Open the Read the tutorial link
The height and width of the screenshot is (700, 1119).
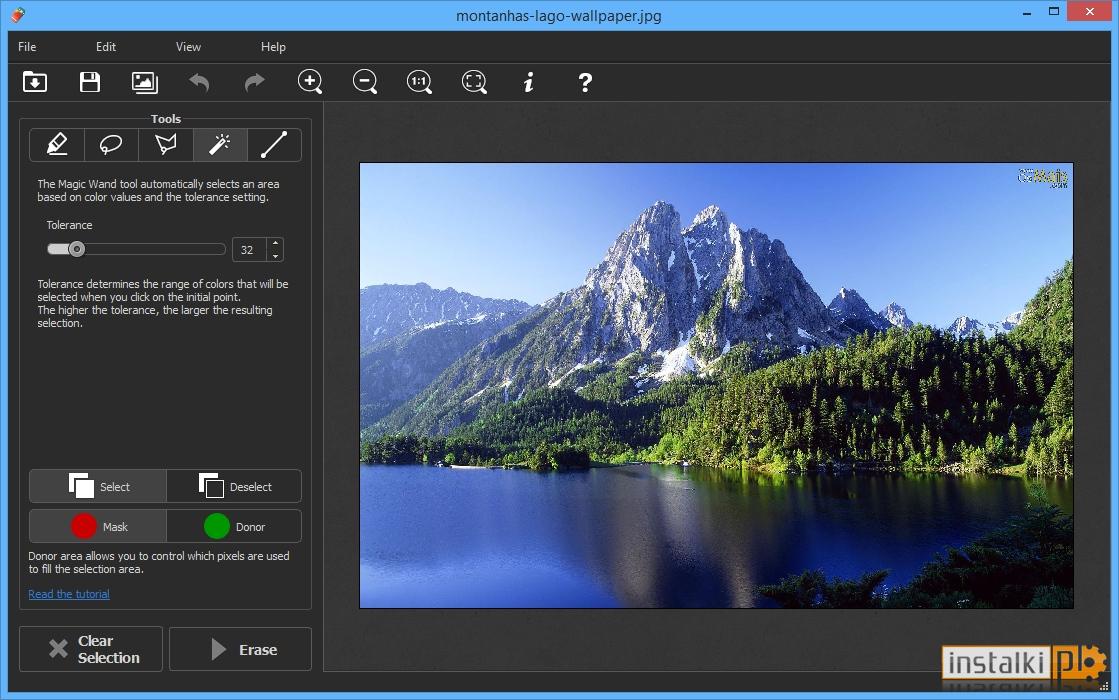point(69,594)
